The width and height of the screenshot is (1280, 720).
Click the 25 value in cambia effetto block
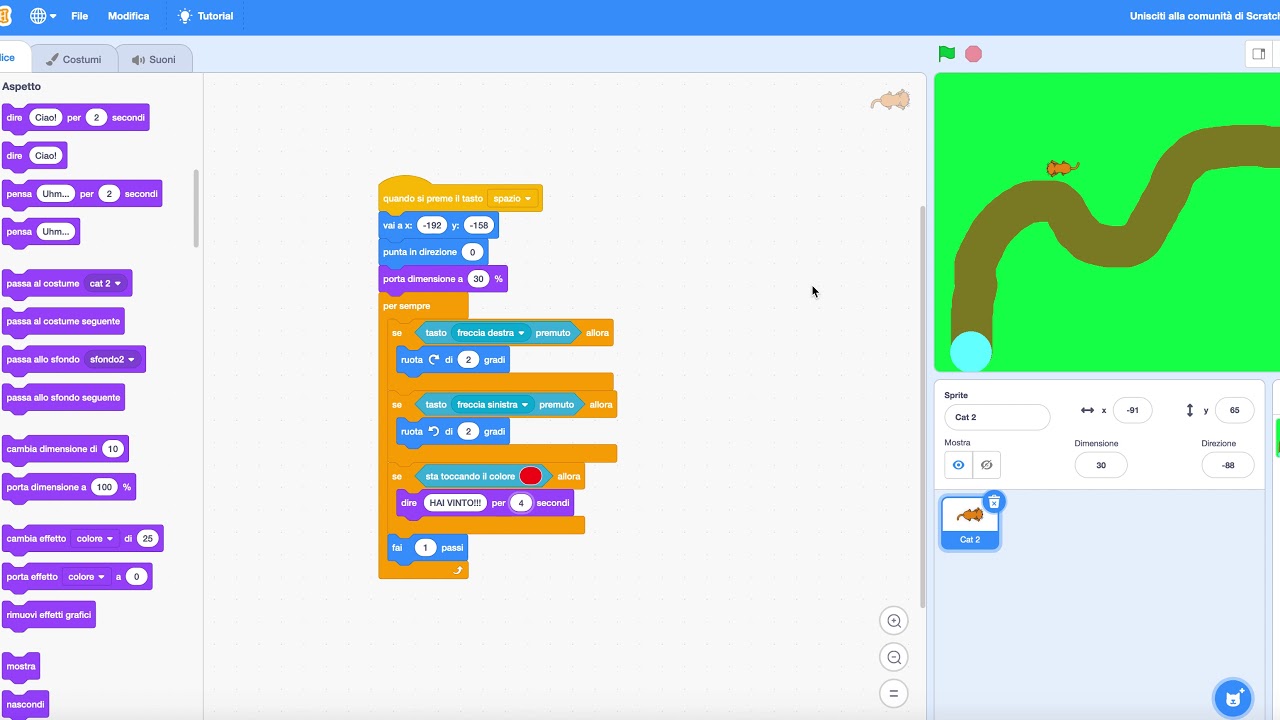[147, 539]
